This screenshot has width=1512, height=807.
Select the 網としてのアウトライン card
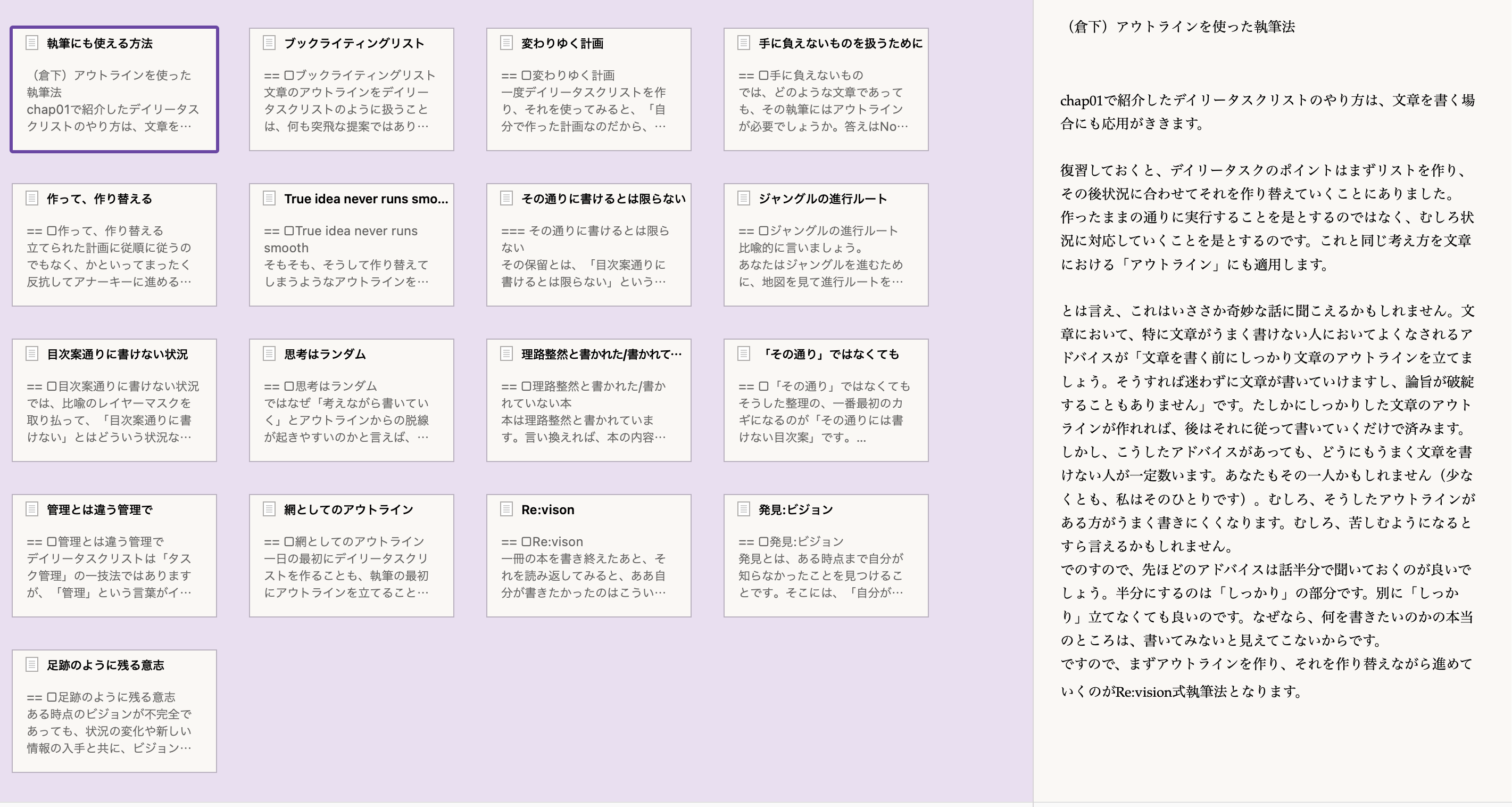351,556
